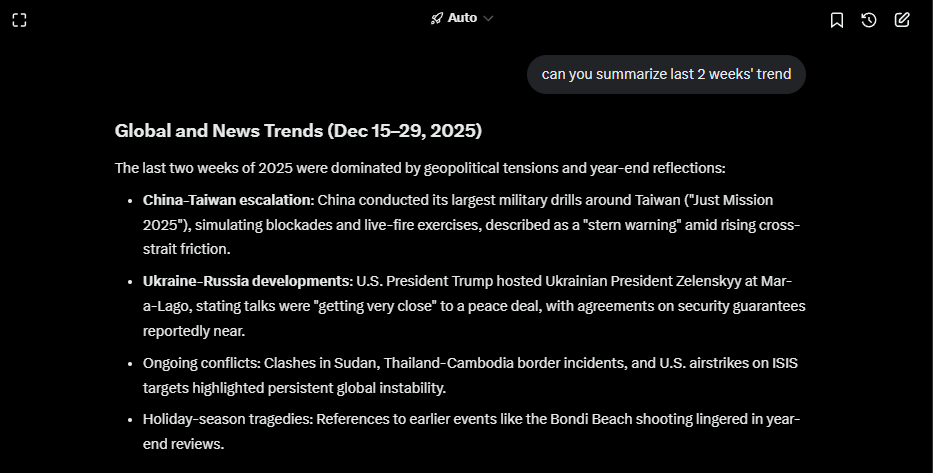Expand the chevron next to Auto
The width and height of the screenshot is (933, 473).
(488, 18)
